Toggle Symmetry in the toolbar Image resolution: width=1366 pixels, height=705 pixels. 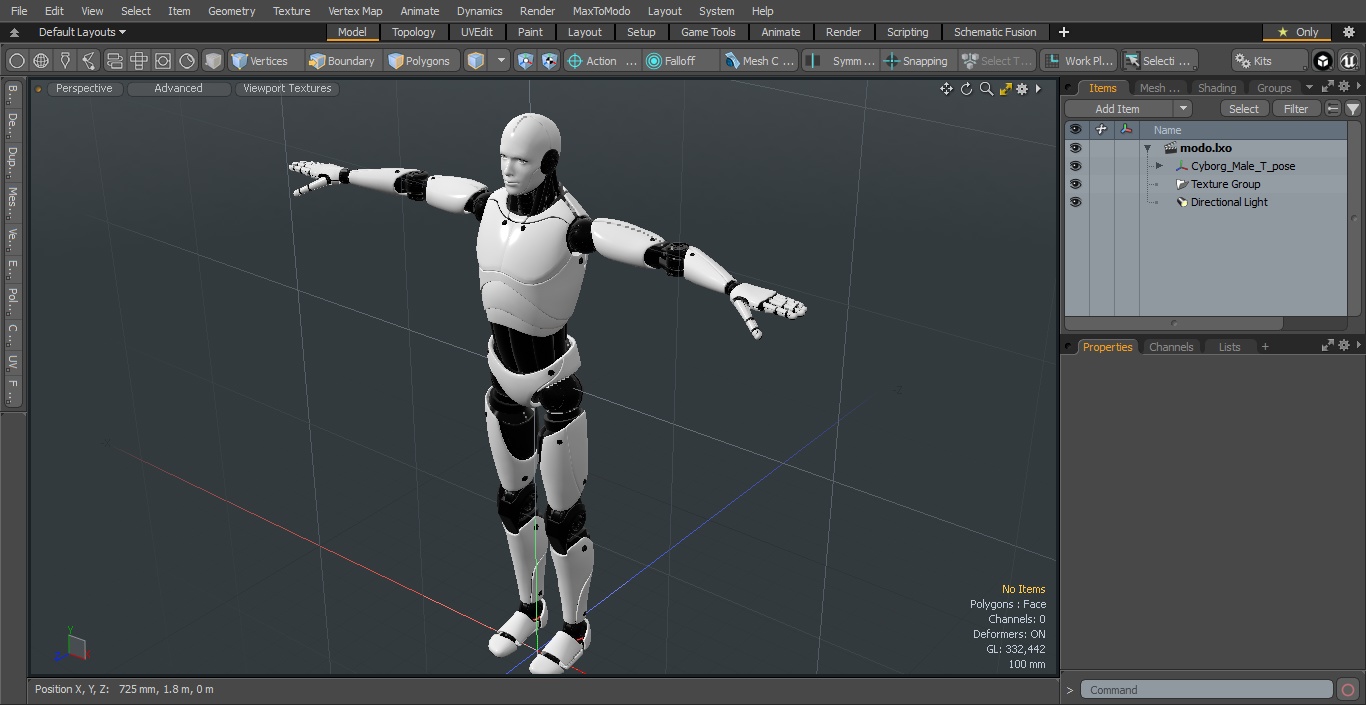pyautogui.click(x=842, y=61)
